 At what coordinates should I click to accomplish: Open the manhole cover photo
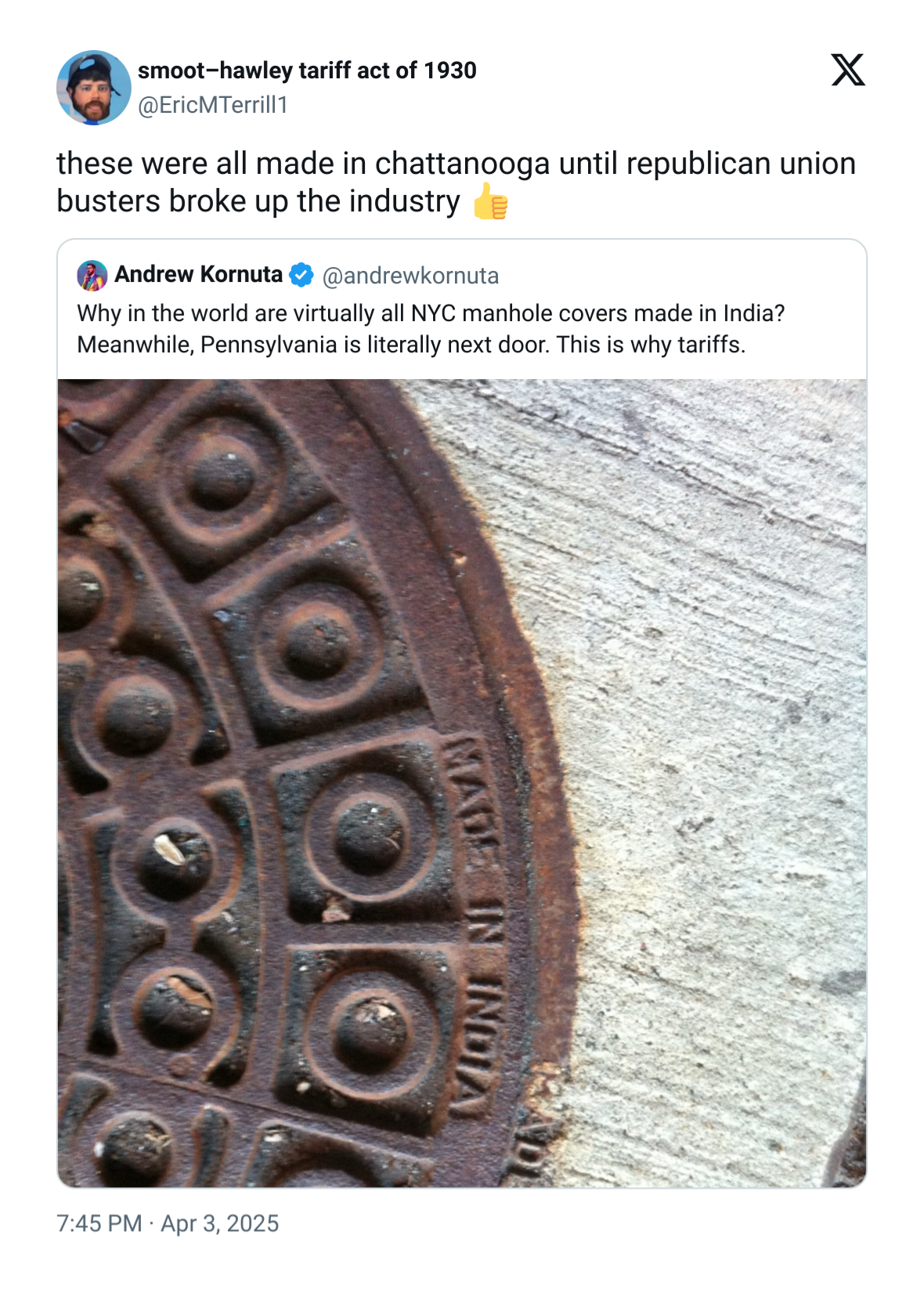pyautogui.click(x=462, y=783)
